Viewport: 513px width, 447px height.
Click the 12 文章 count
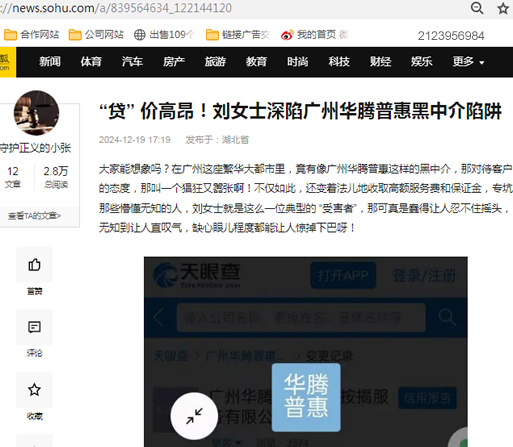[x=13, y=177]
